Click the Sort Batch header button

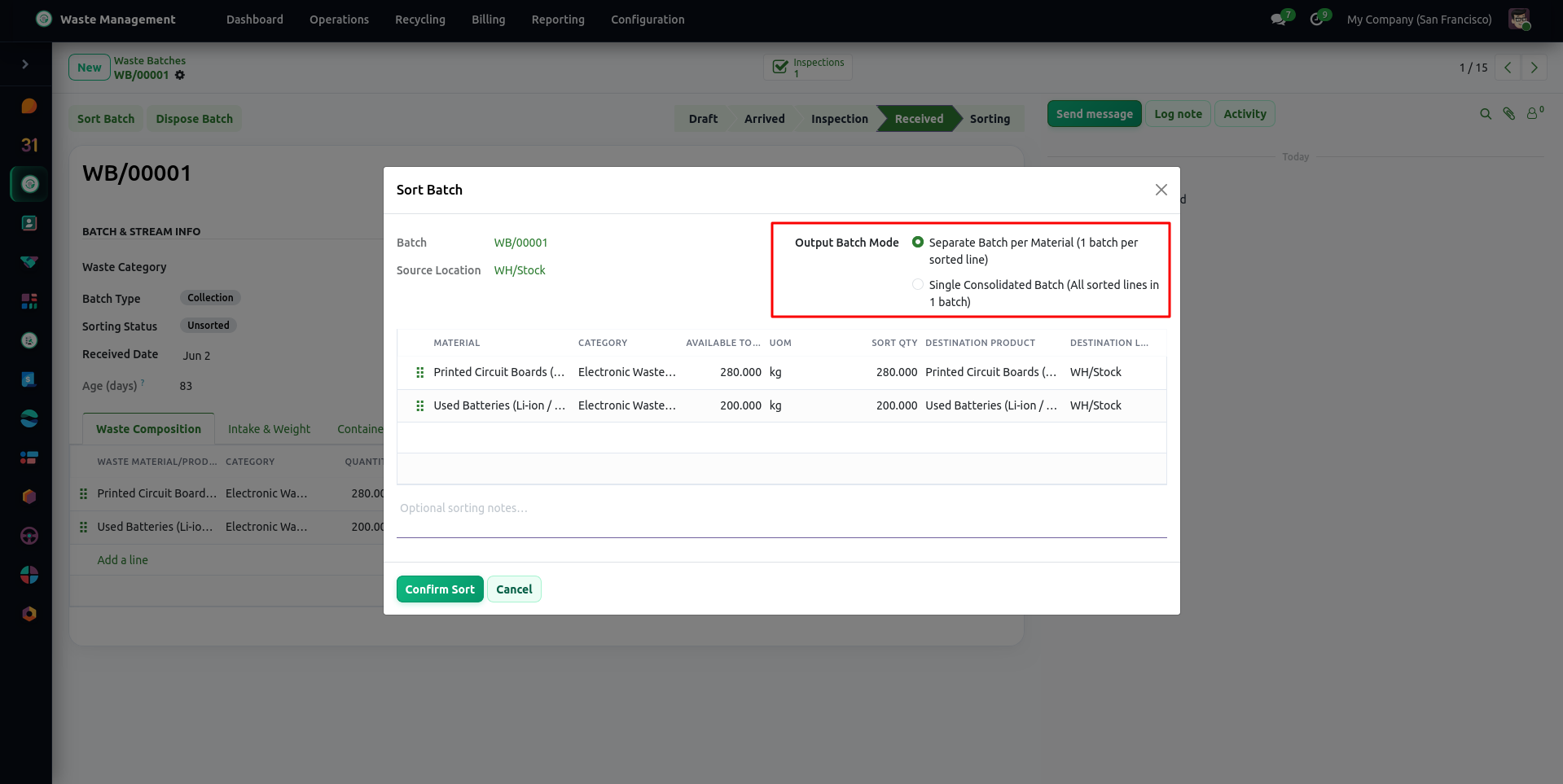(106, 119)
